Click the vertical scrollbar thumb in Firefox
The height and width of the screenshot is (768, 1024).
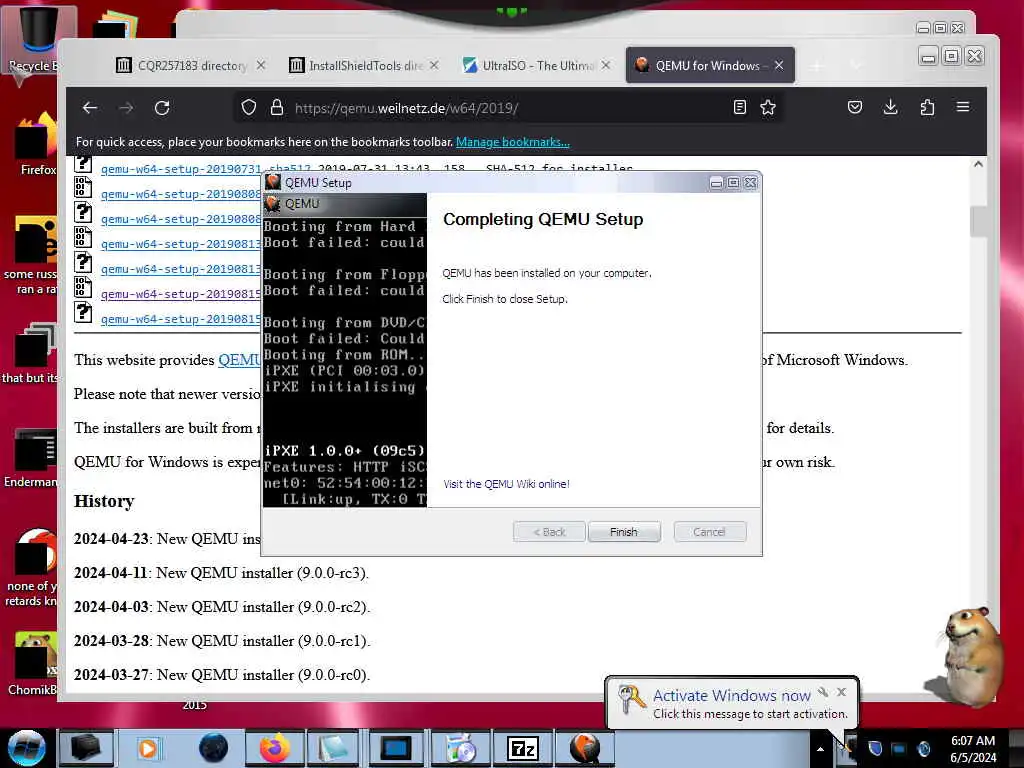978,221
